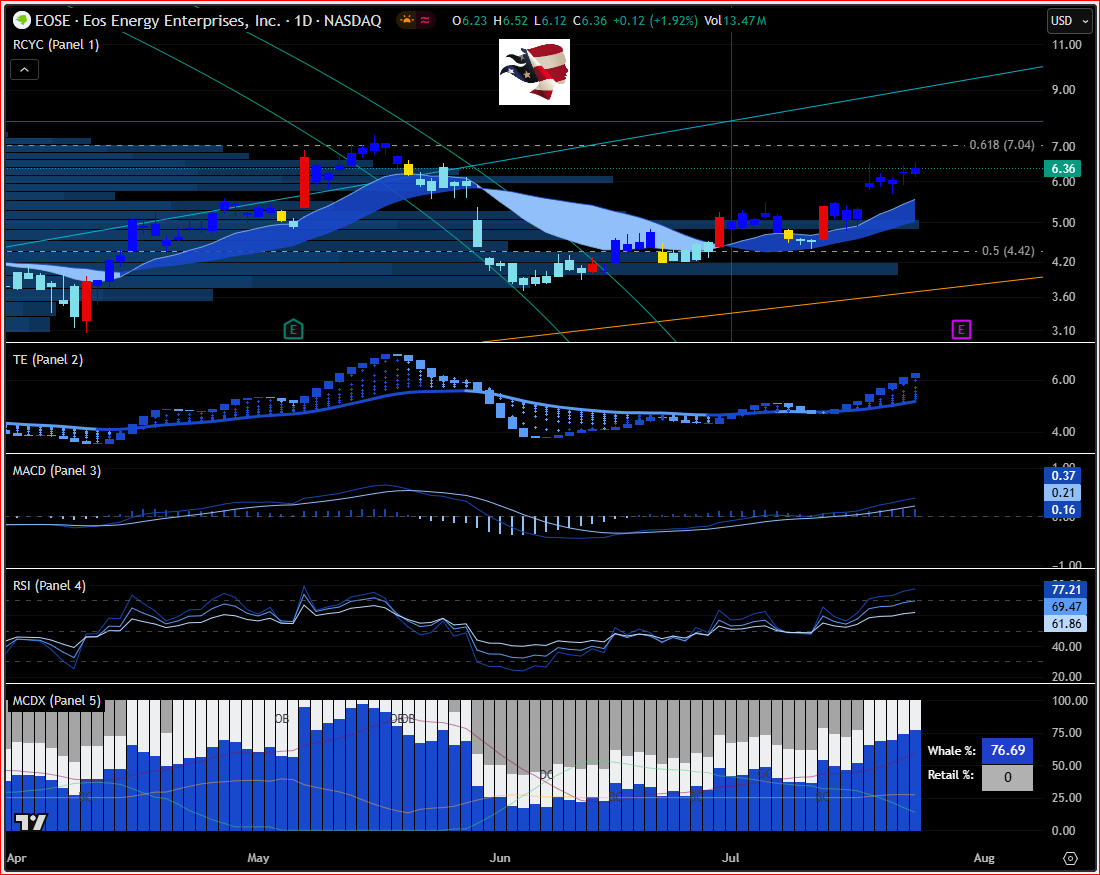The width and height of the screenshot is (1100, 875).
Task: Click the Jun label on time axis
Action: [499, 857]
